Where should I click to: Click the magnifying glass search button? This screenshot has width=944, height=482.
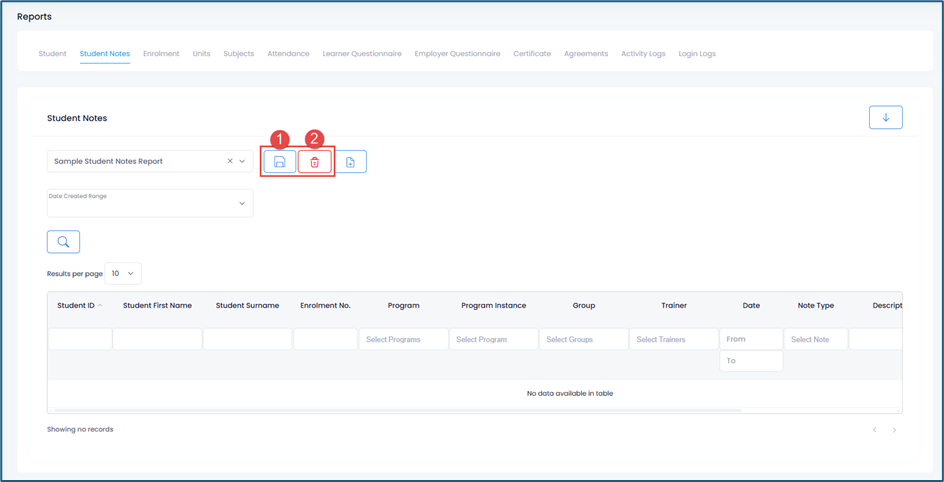(x=63, y=242)
